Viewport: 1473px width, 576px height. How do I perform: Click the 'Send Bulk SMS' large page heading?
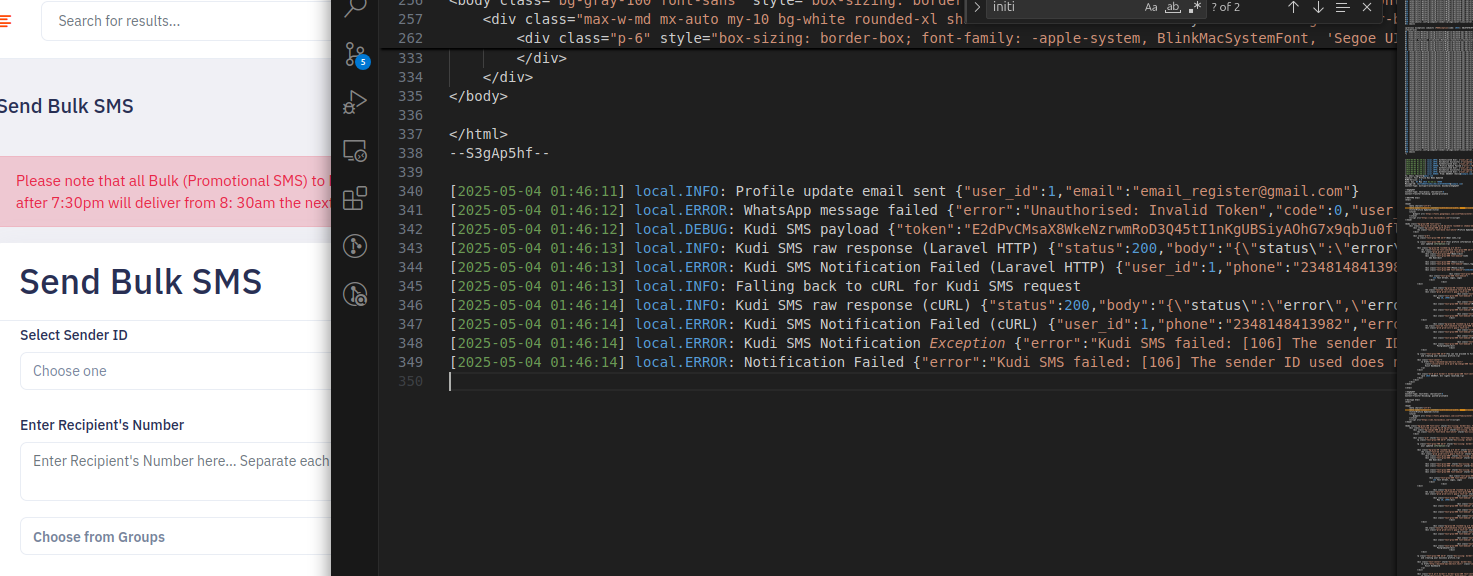141,282
